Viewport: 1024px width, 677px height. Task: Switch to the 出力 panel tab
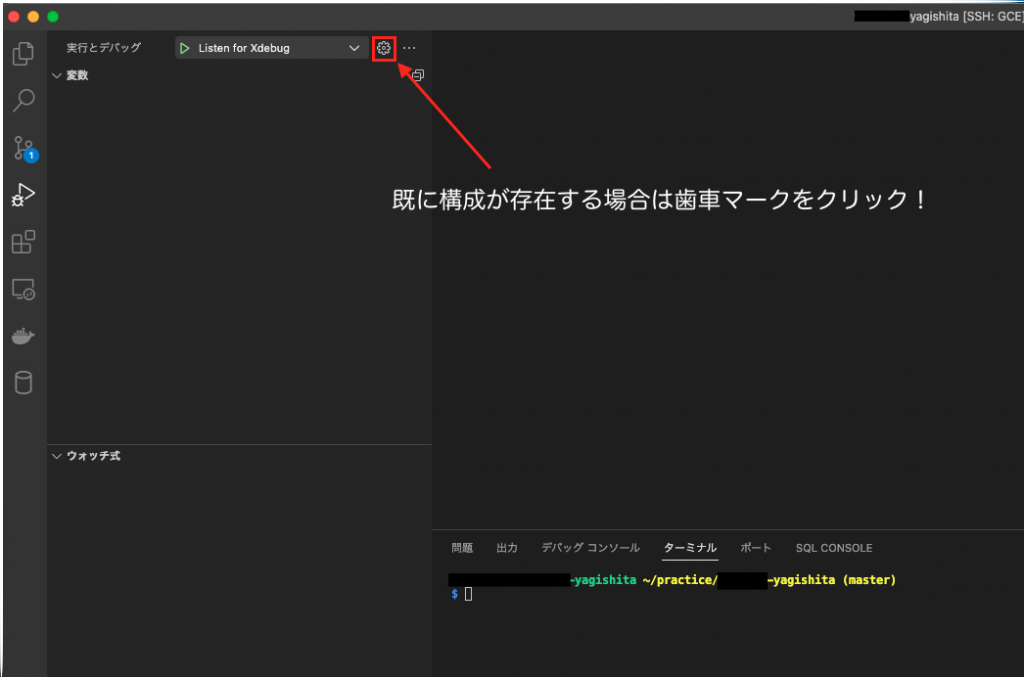pyautogui.click(x=507, y=548)
